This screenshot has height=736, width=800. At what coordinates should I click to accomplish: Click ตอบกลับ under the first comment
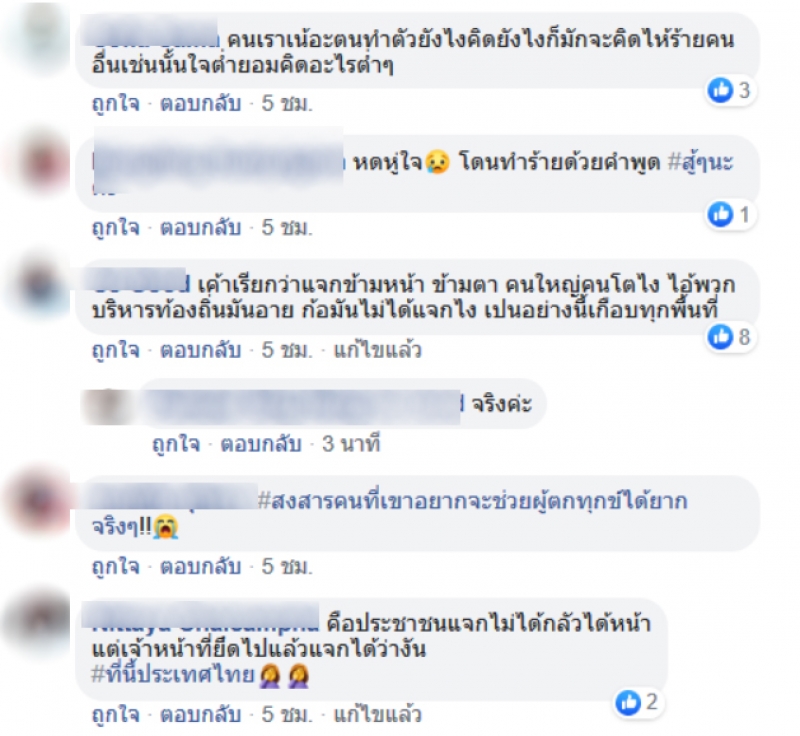coord(201,104)
